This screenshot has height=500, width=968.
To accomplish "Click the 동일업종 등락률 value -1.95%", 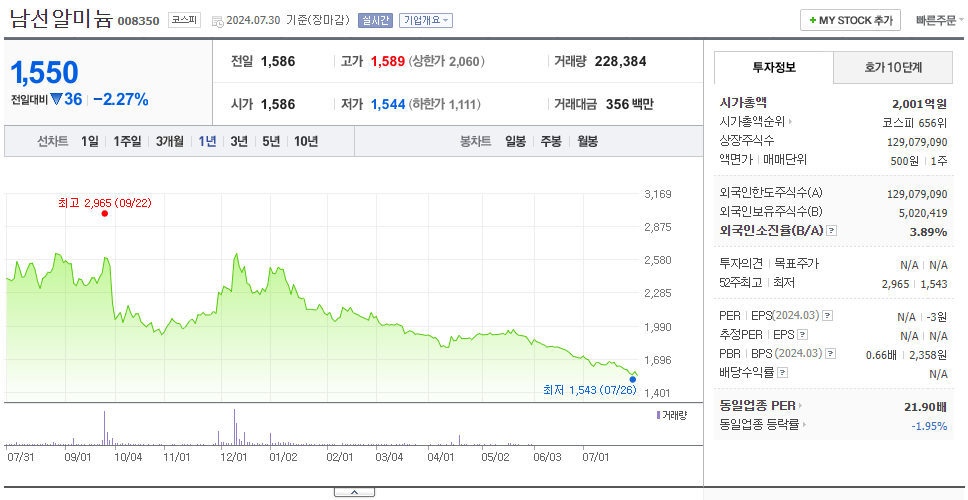I will pos(929,426).
